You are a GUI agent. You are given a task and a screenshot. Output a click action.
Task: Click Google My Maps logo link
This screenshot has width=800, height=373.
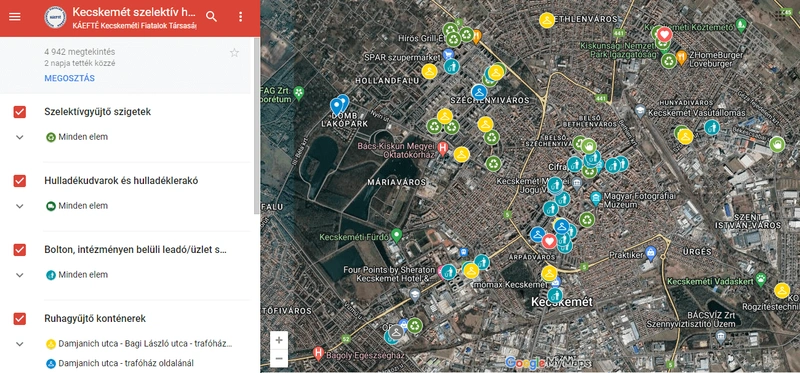click(548, 363)
